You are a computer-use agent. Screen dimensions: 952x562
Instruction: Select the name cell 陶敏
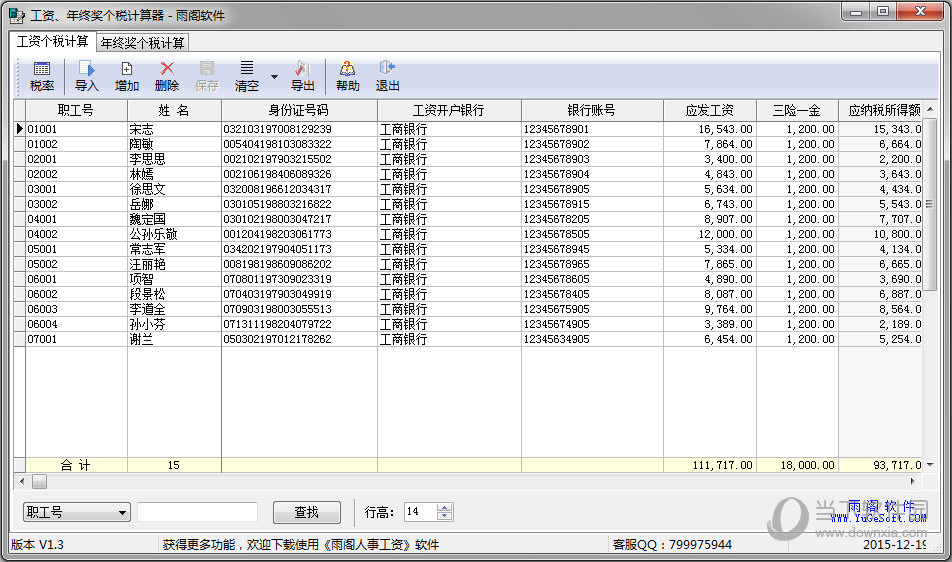174,144
